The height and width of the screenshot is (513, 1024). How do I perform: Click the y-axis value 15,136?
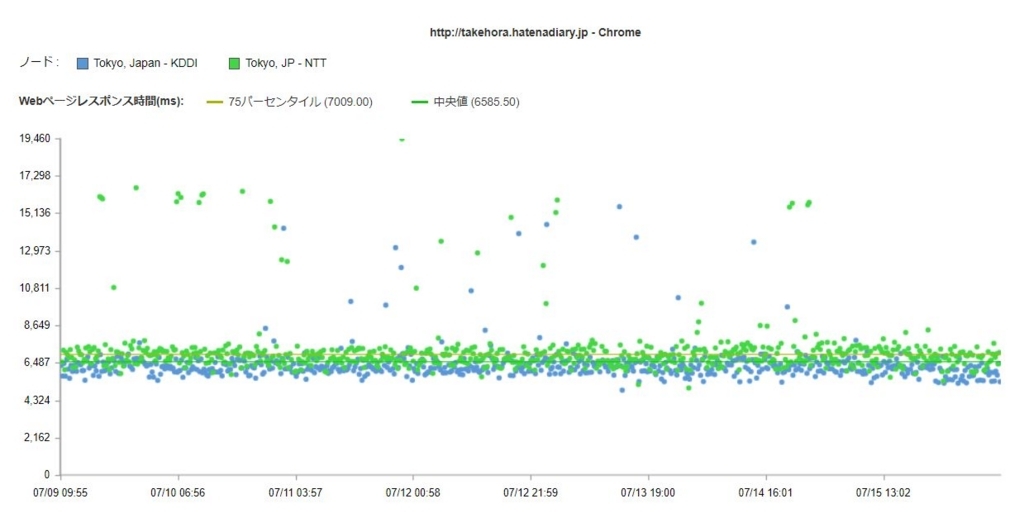(36, 213)
